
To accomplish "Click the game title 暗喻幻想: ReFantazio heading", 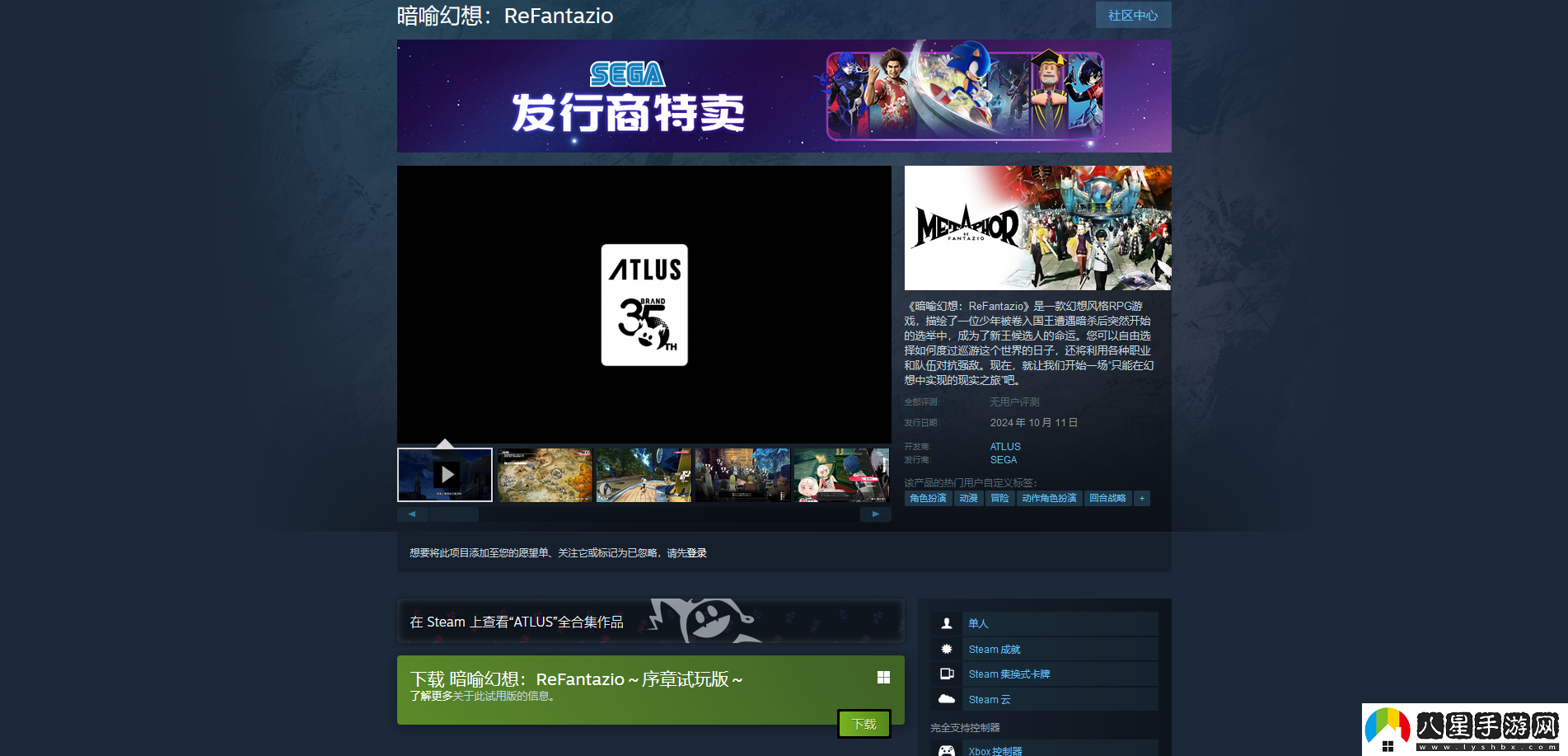I will coord(505,16).
